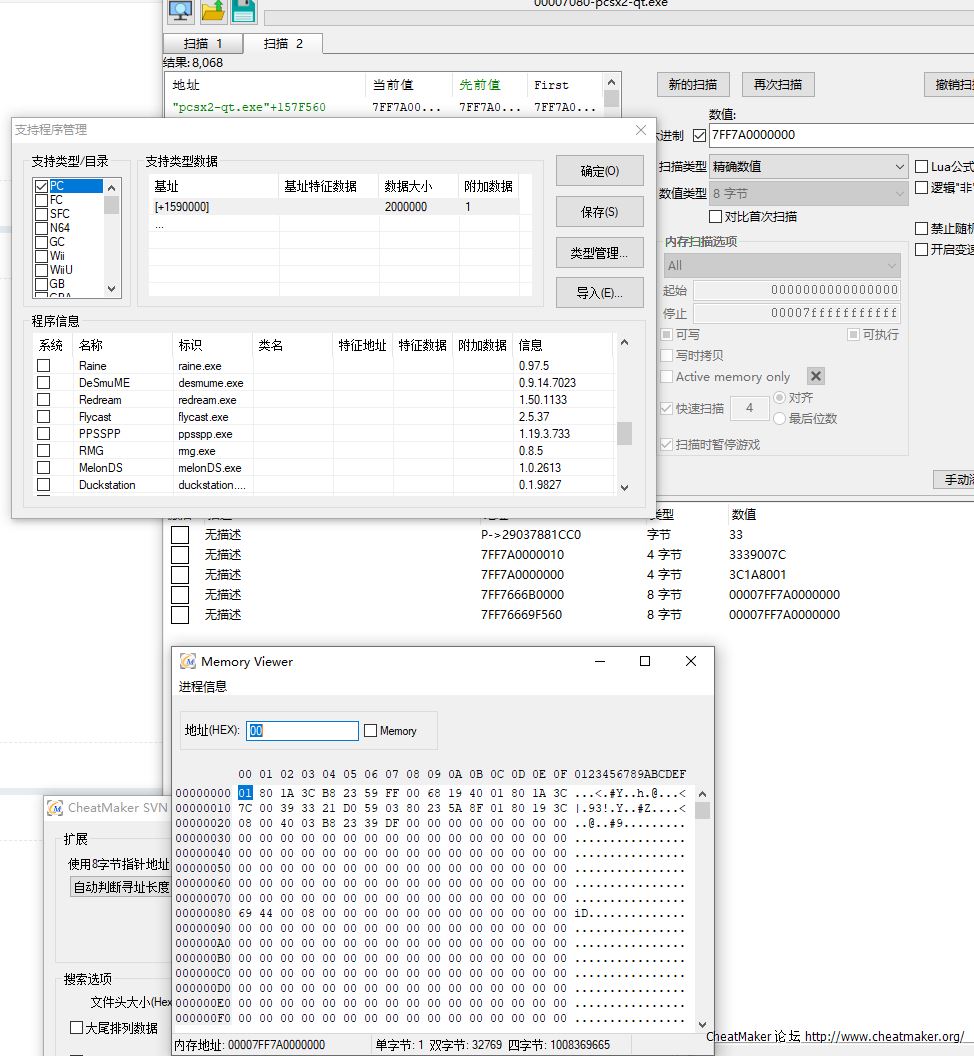Click the X icon beside Active memory only
This screenshot has width=974, height=1056.
[x=816, y=376]
